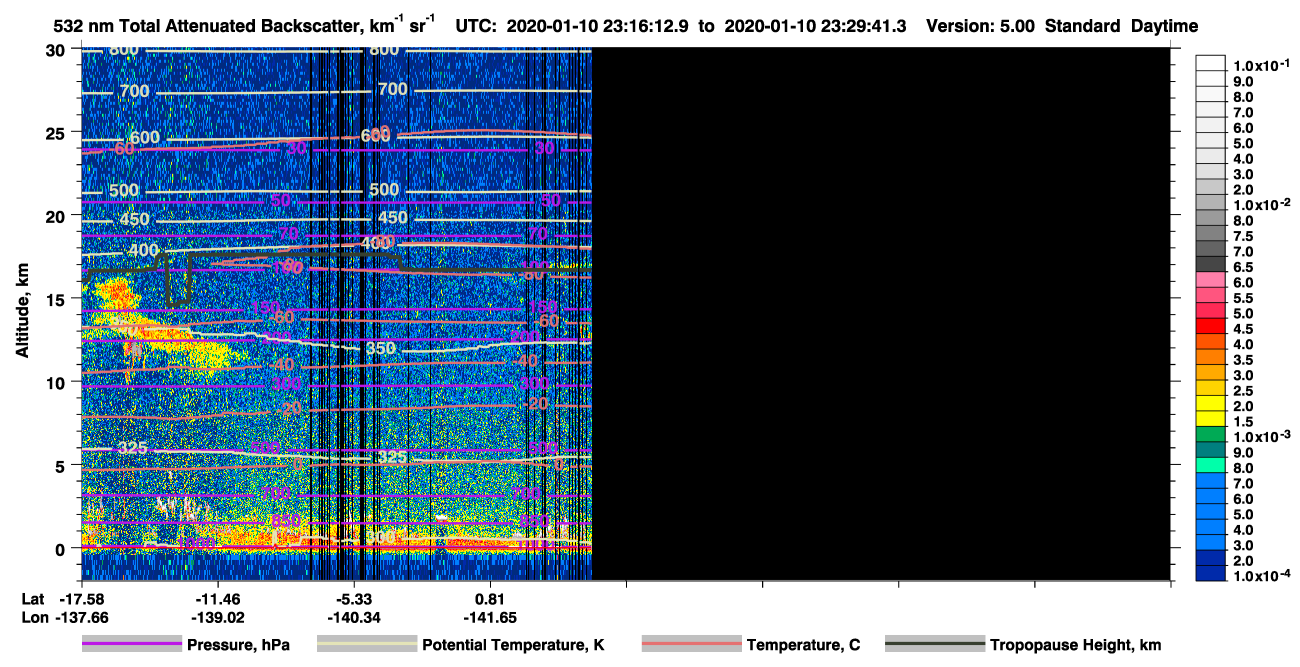
Task: Click the '2.5' colorbar label
Action: [1243, 391]
